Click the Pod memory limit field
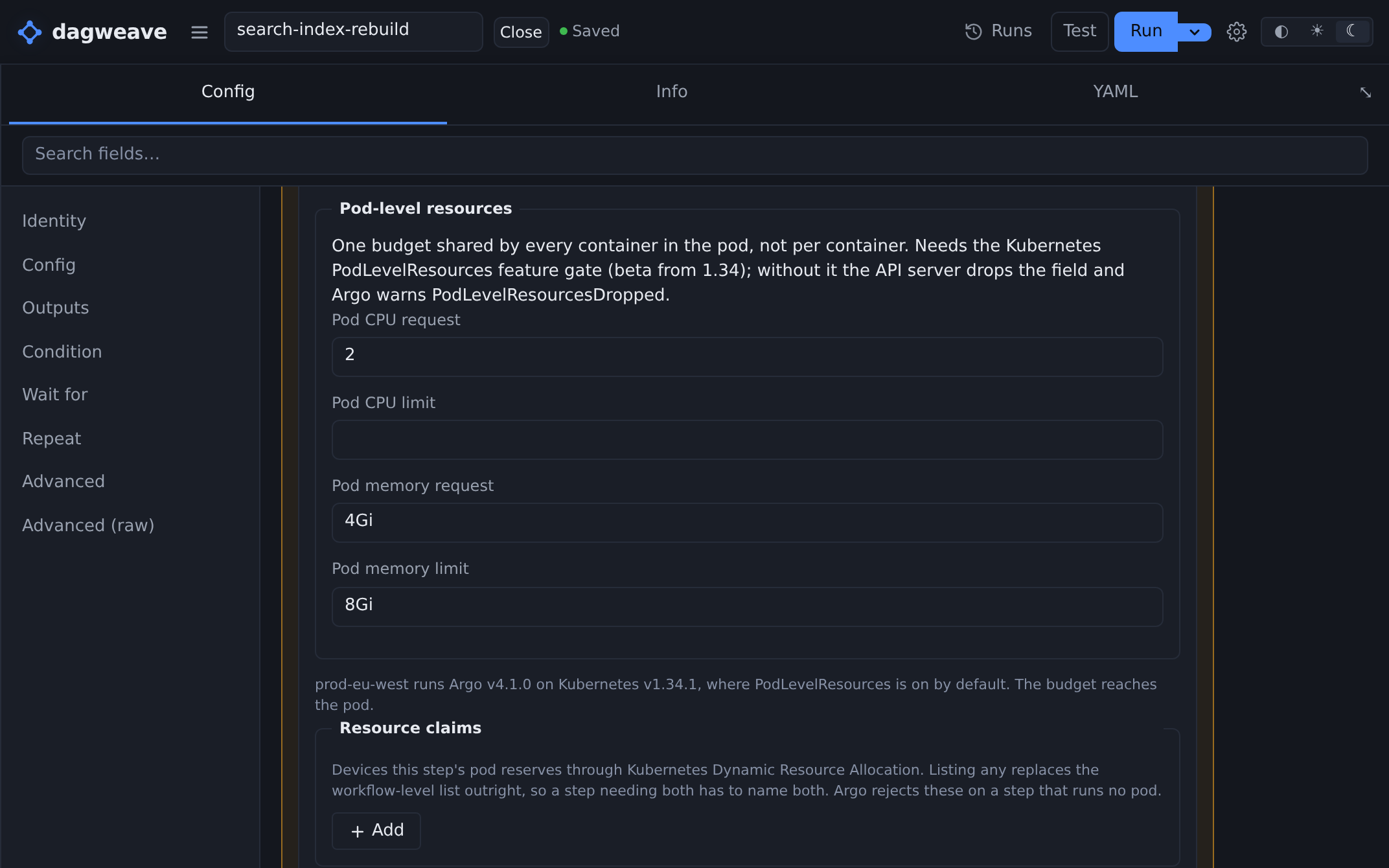1389x868 pixels. 748,607
